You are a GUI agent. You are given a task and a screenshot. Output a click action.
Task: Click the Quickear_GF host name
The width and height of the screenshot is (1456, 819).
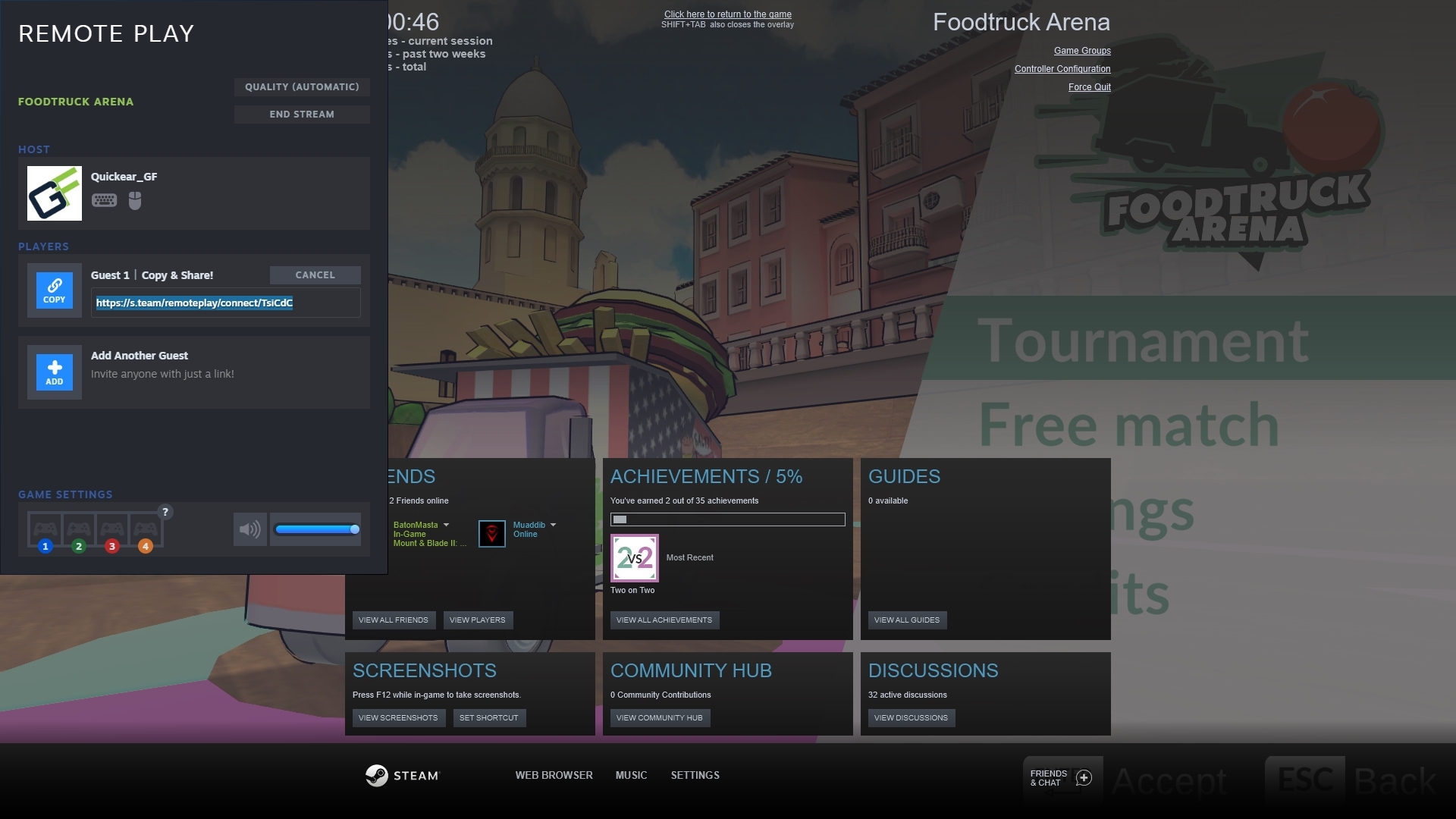[x=124, y=177]
